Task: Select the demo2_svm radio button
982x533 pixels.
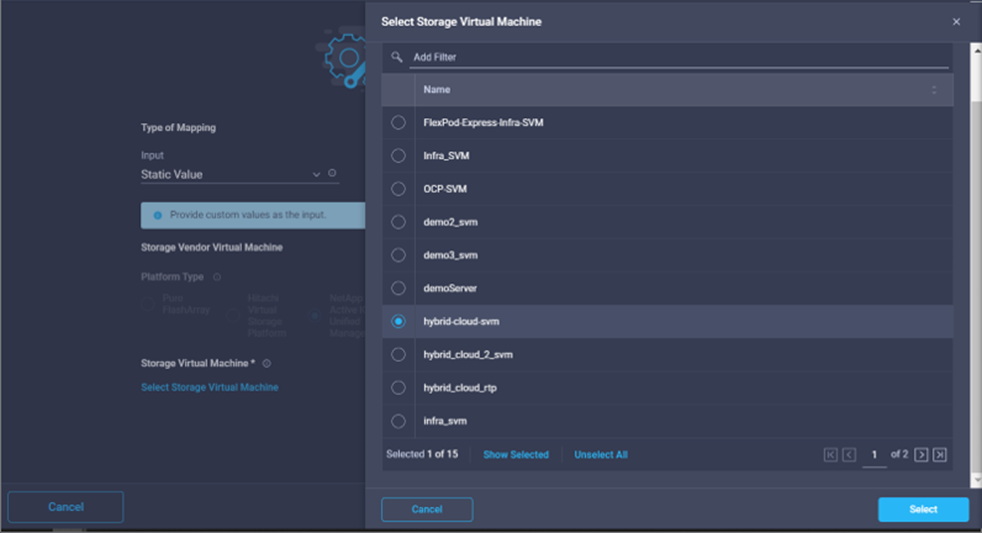Action: pyautogui.click(x=398, y=222)
